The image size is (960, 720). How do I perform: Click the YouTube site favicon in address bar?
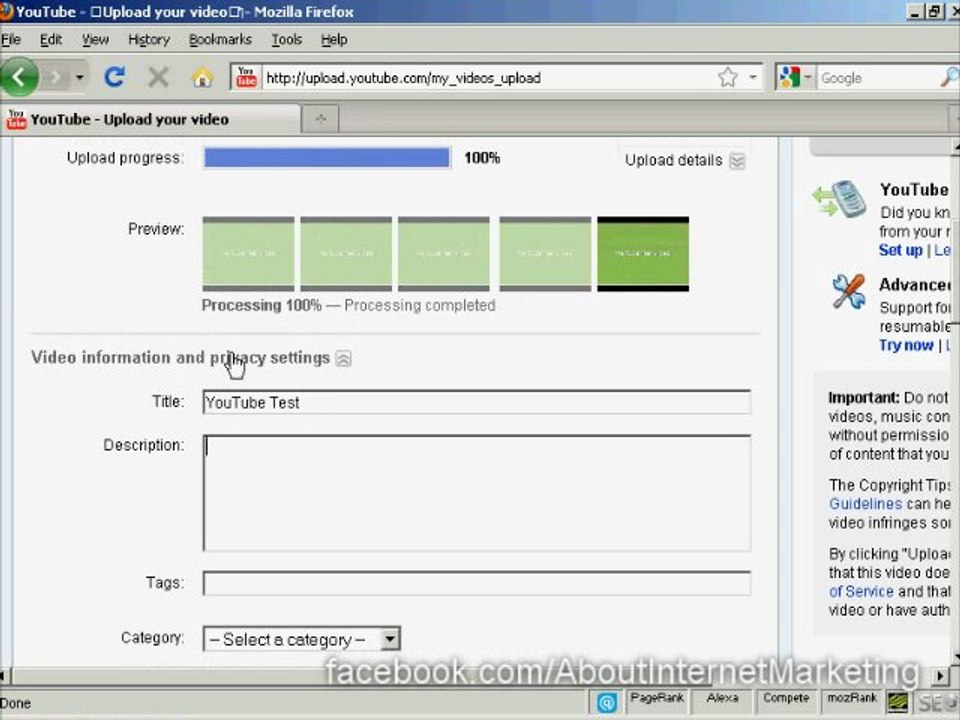pos(246,77)
